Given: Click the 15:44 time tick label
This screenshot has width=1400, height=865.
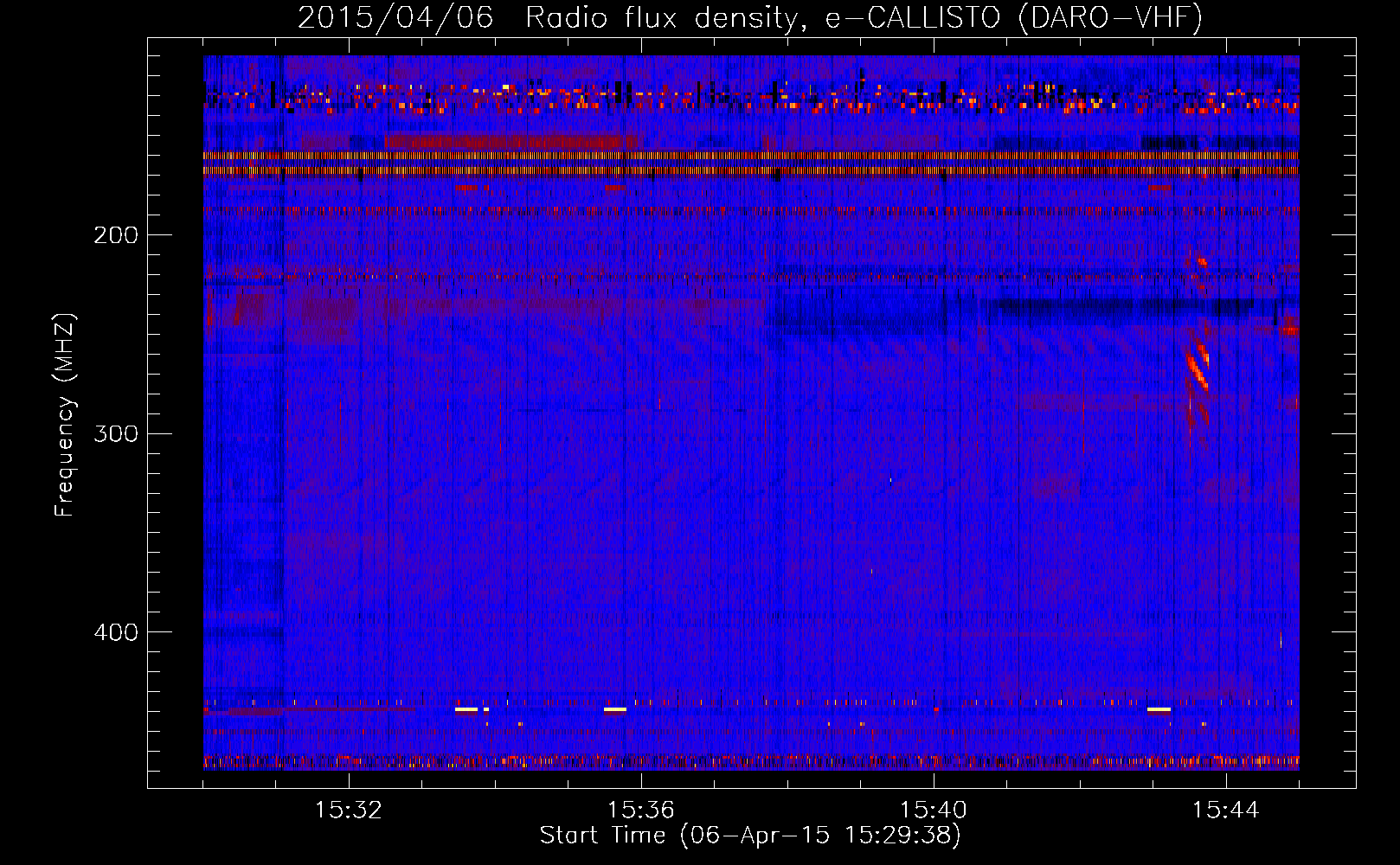Looking at the screenshot, I should (1226, 810).
